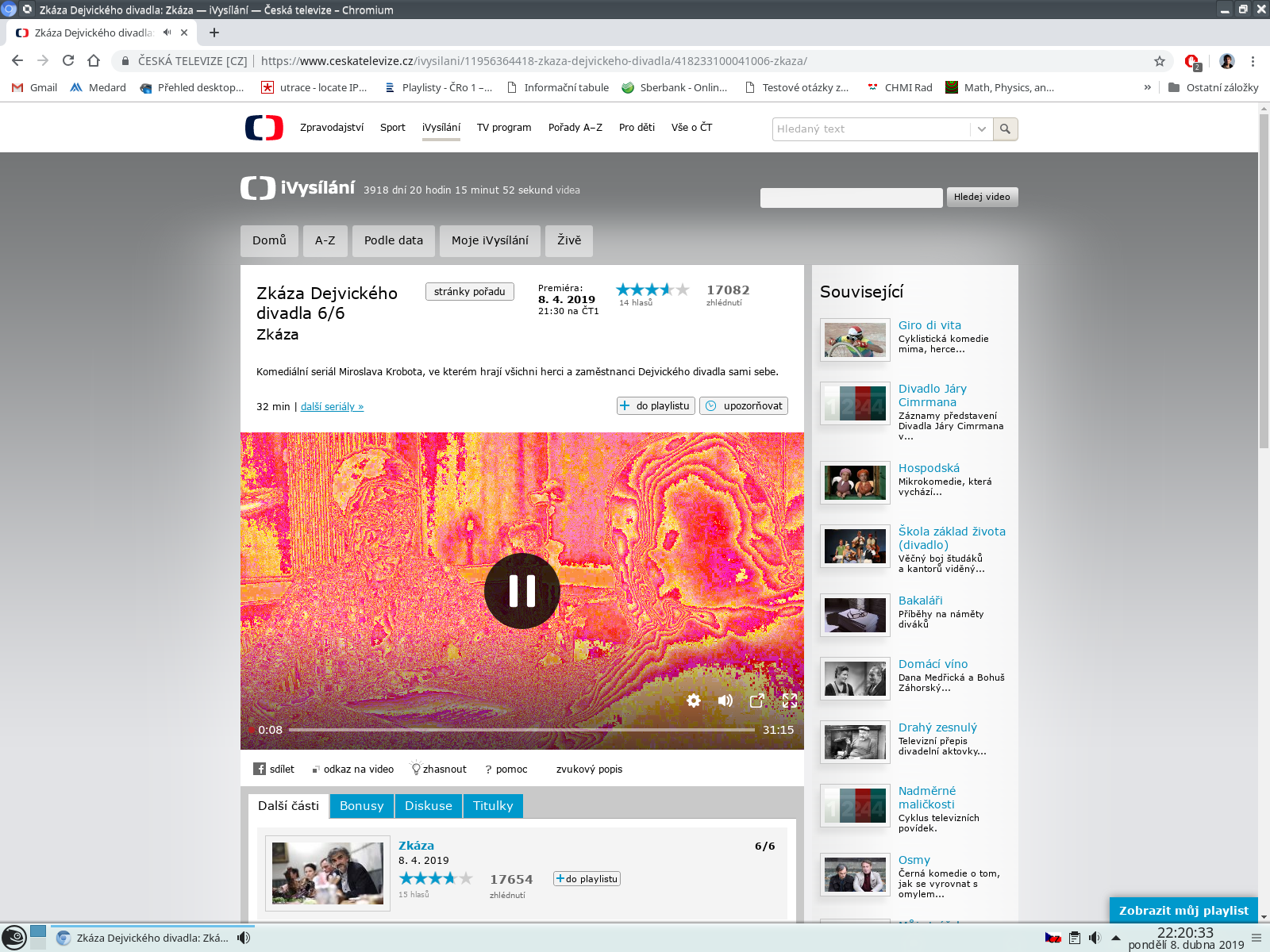Open the Hospodská thumbnail

click(x=855, y=482)
